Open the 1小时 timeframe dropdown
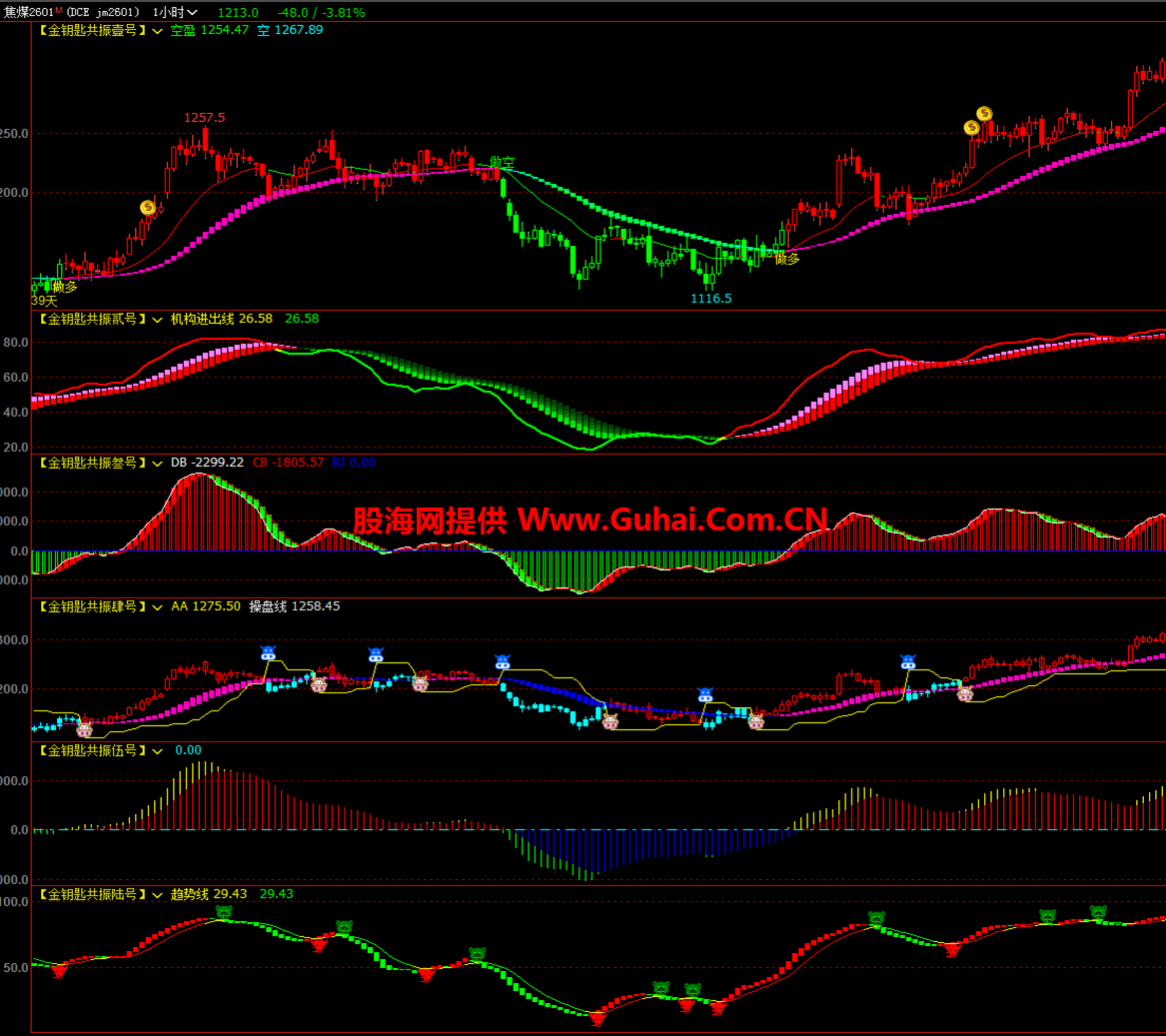1166x1036 pixels. coord(175,12)
